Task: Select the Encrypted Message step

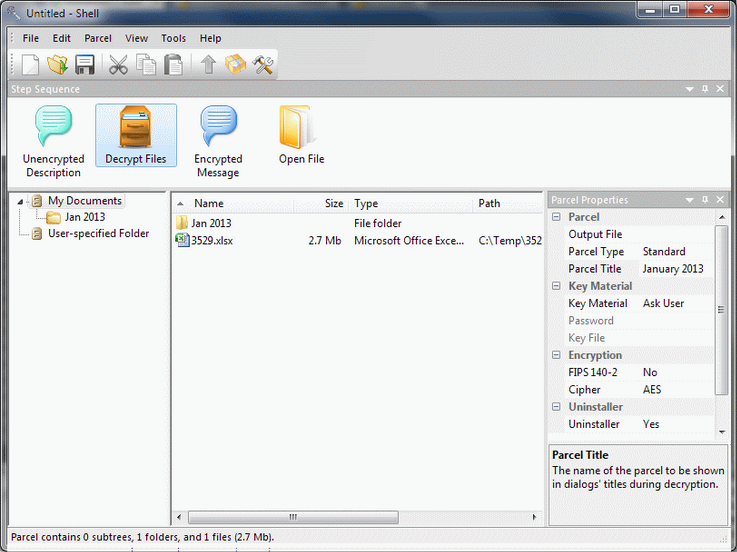Action: (x=218, y=141)
